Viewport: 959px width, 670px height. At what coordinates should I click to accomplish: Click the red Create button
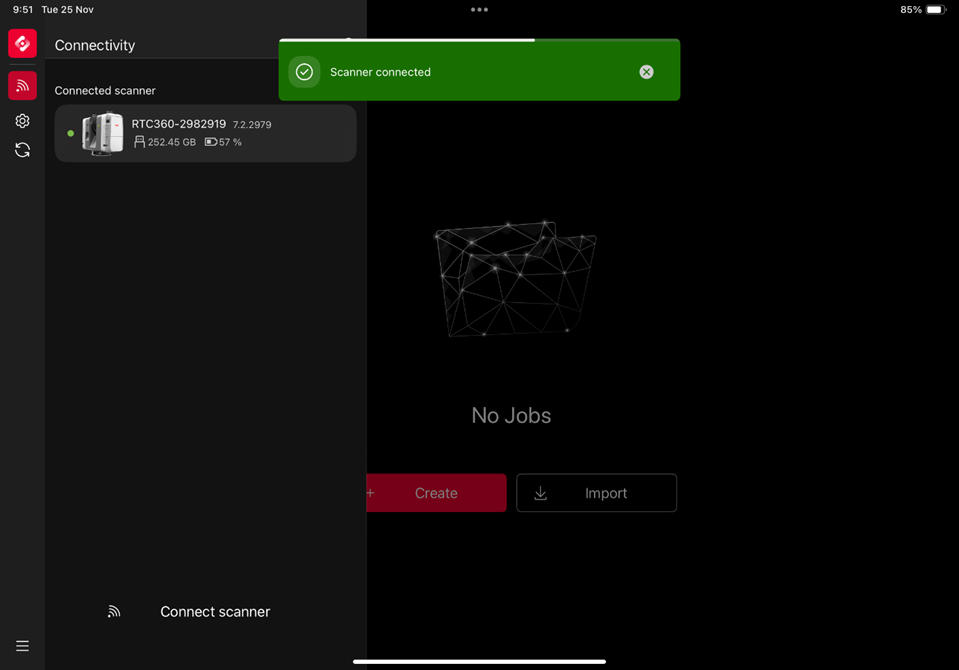tap(436, 493)
